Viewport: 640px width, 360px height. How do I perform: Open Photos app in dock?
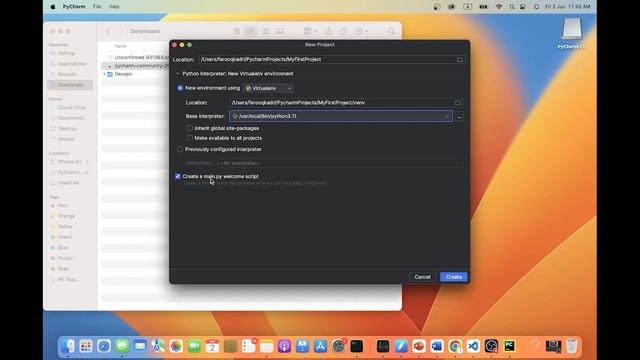click(176, 346)
